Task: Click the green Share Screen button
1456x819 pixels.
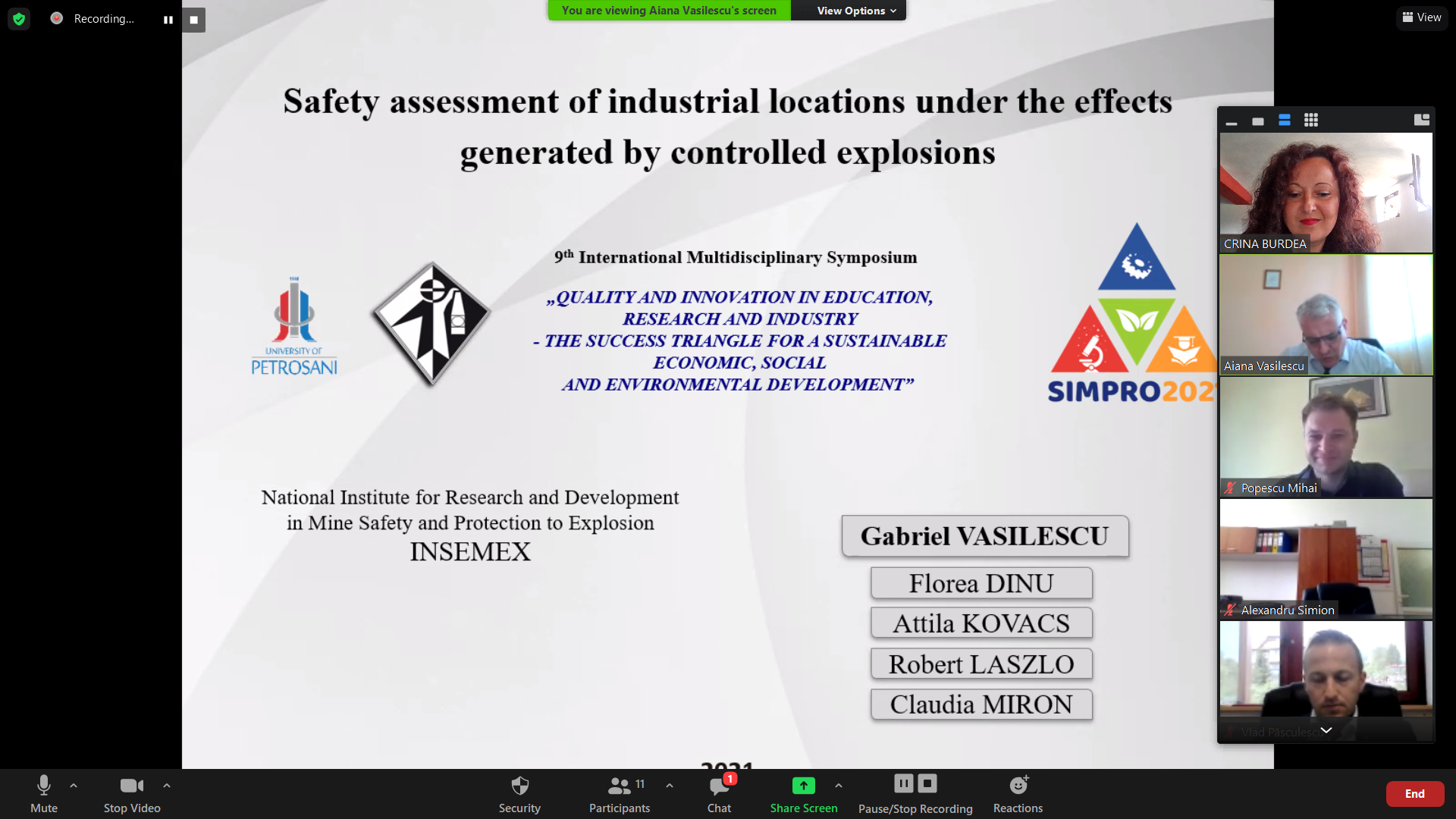Action: [x=804, y=794]
